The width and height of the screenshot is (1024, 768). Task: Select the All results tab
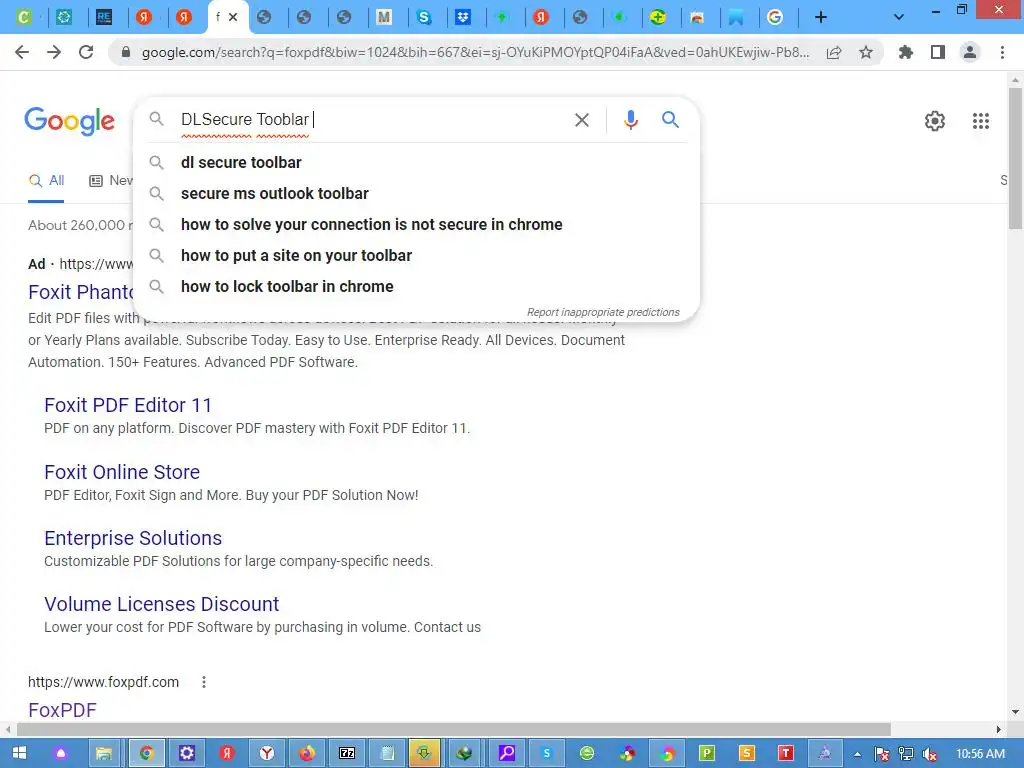pos(46,181)
